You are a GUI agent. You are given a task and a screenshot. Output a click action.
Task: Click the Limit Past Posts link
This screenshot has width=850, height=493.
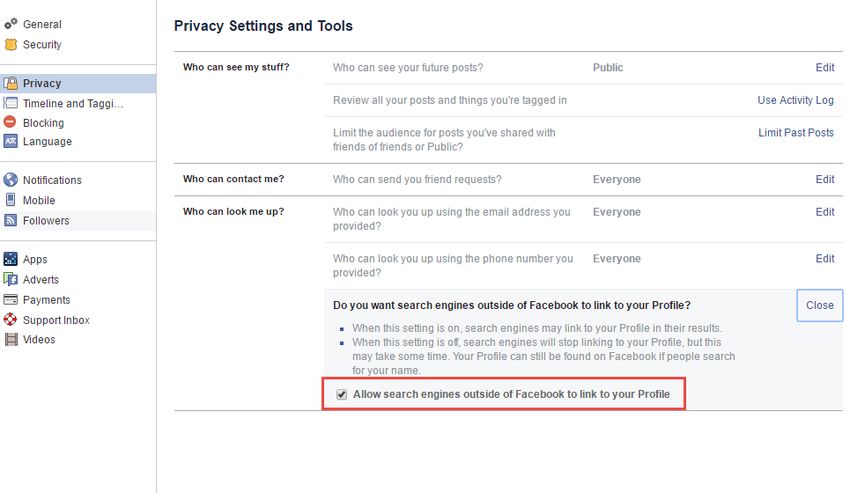796,132
